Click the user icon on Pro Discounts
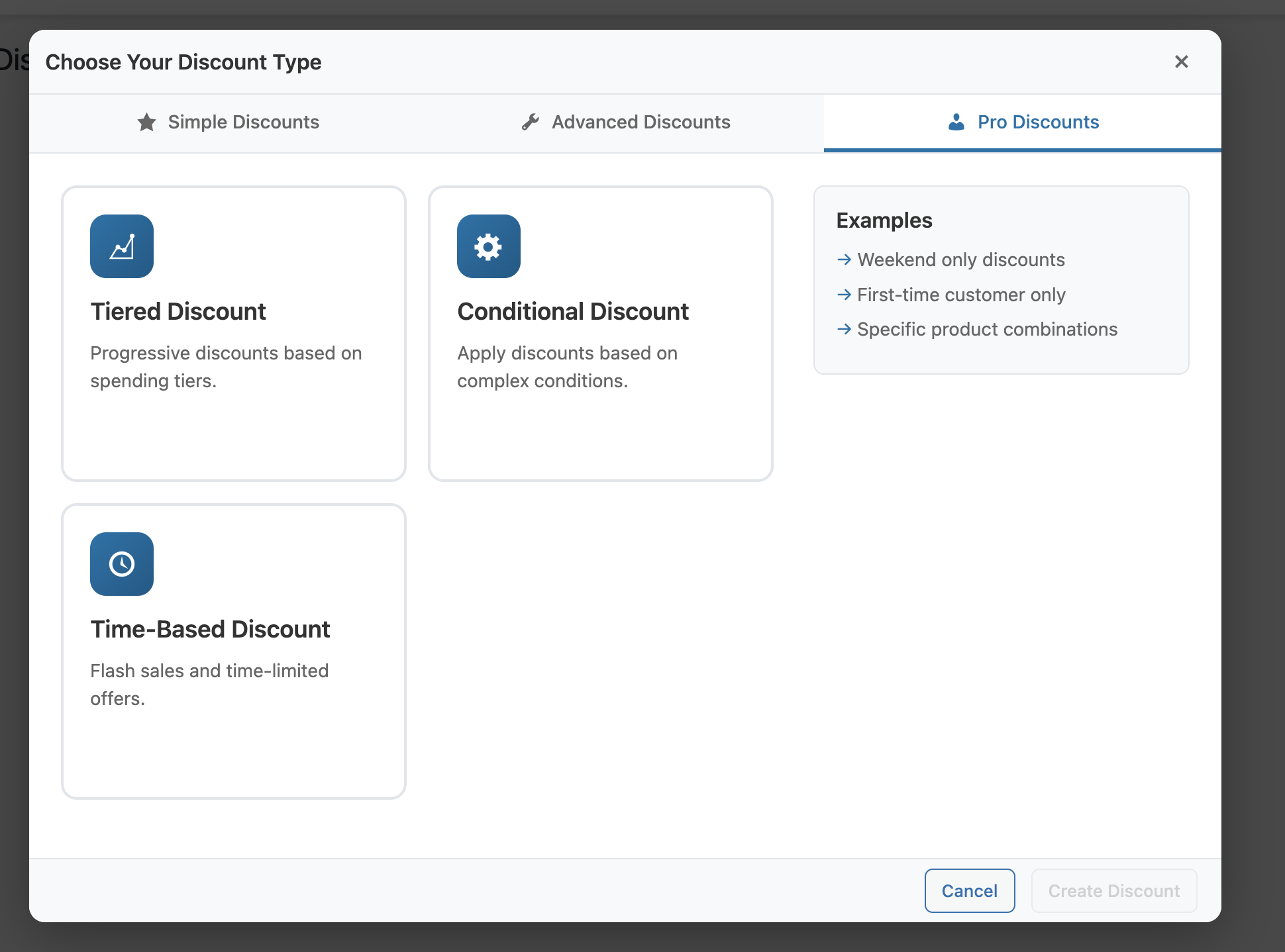This screenshot has height=952, width=1285. (x=956, y=122)
